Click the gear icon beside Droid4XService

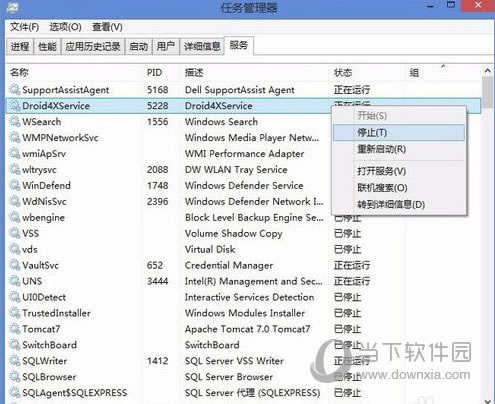pyautogui.click(x=14, y=106)
